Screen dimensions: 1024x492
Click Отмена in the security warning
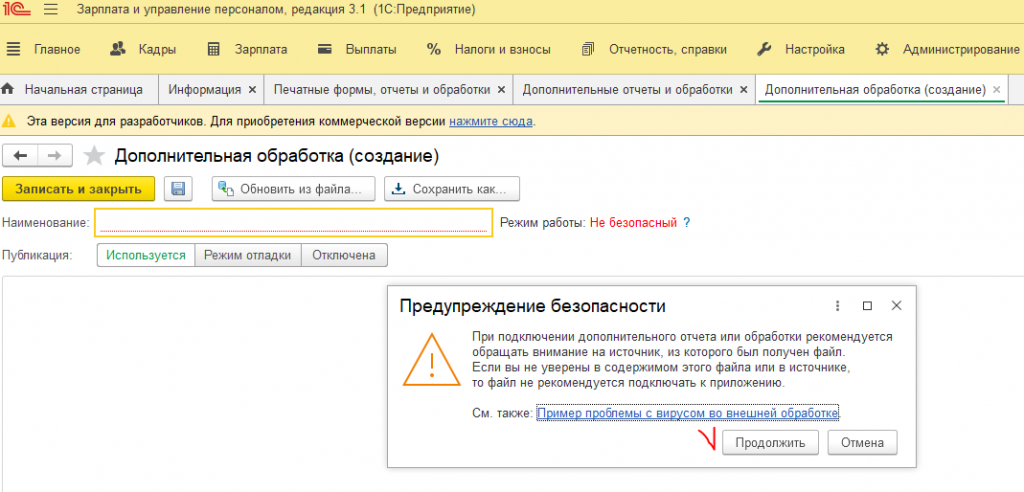point(862,442)
